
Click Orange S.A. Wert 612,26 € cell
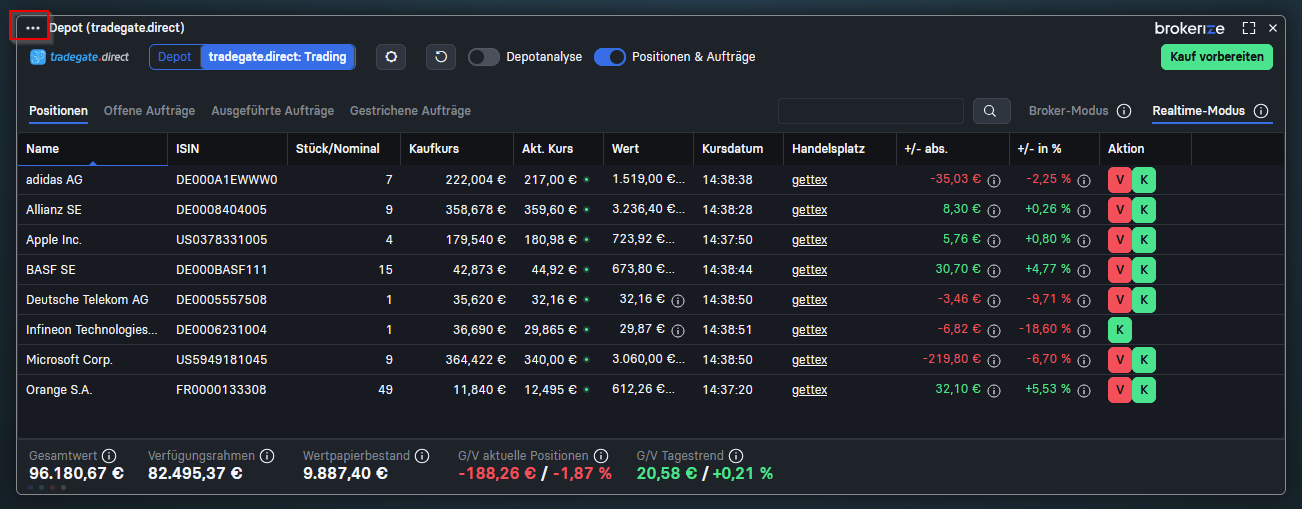(x=647, y=390)
